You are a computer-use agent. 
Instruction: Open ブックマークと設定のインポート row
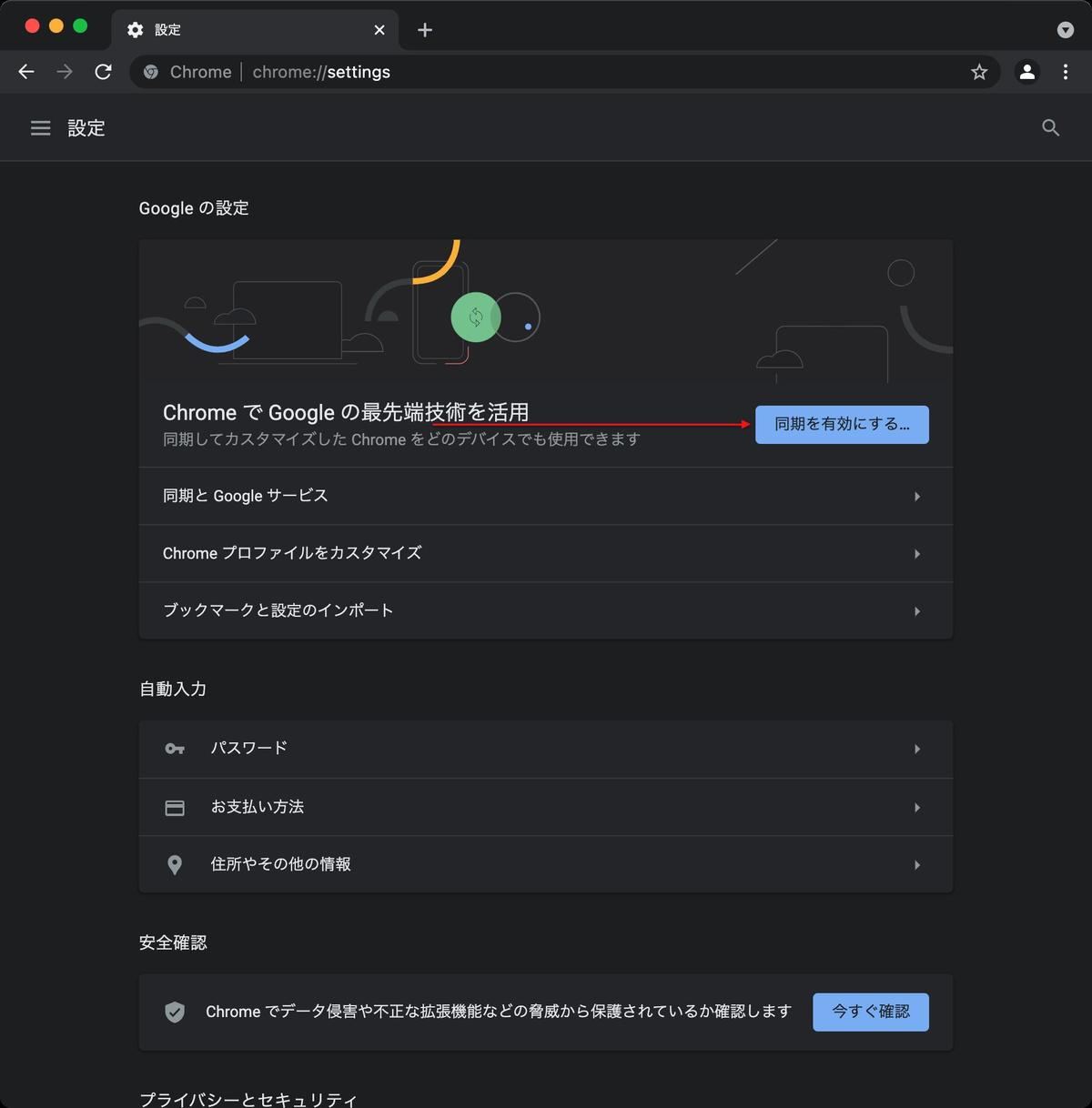tap(546, 610)
